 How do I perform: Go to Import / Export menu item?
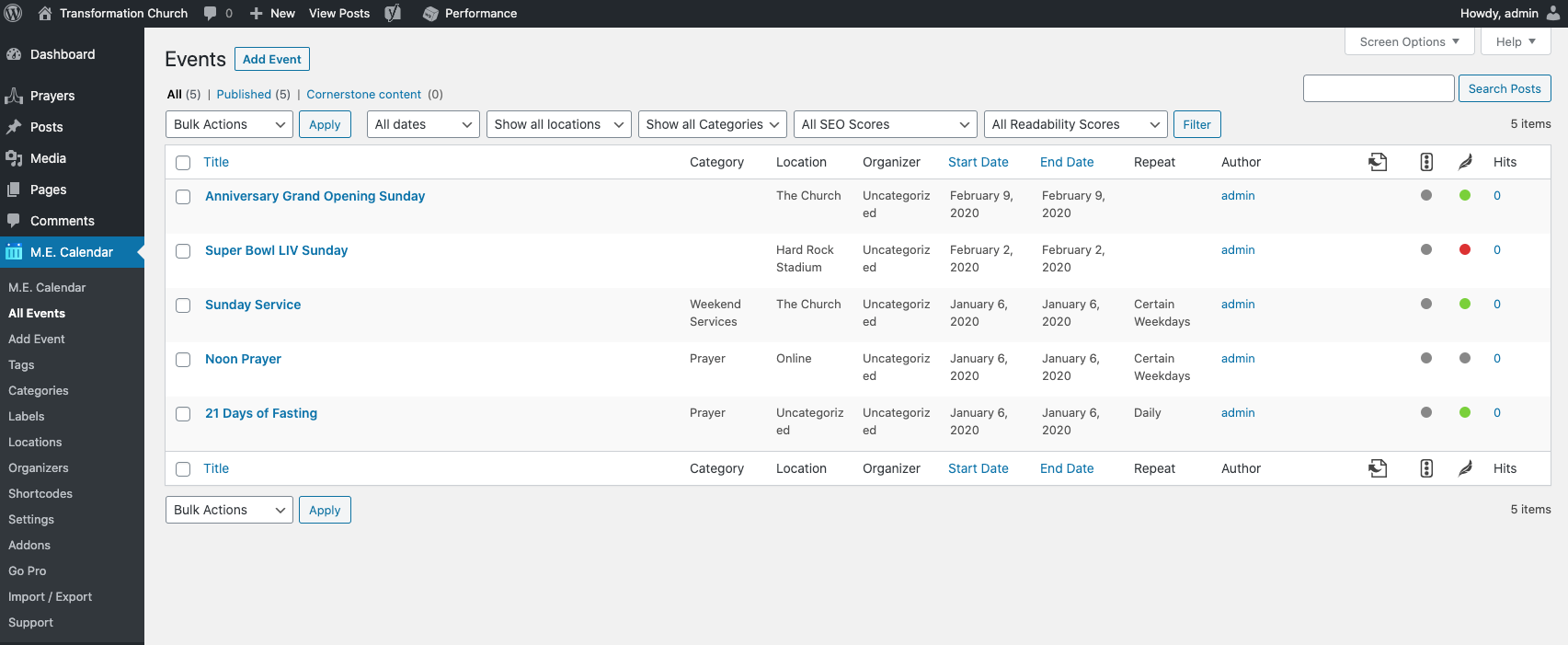tap(50, 597)
